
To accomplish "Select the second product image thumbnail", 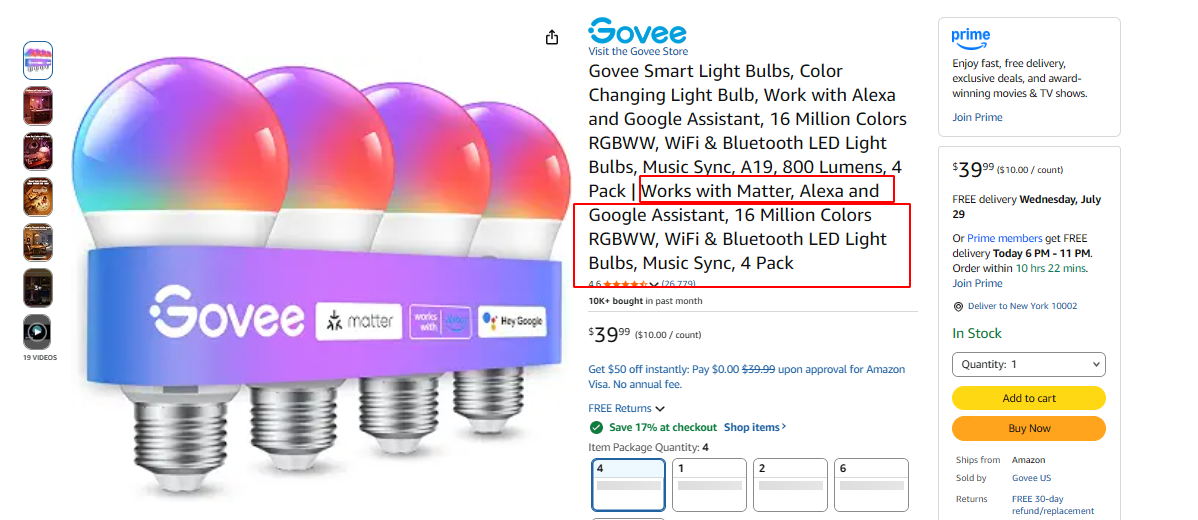I will [38, 106].
